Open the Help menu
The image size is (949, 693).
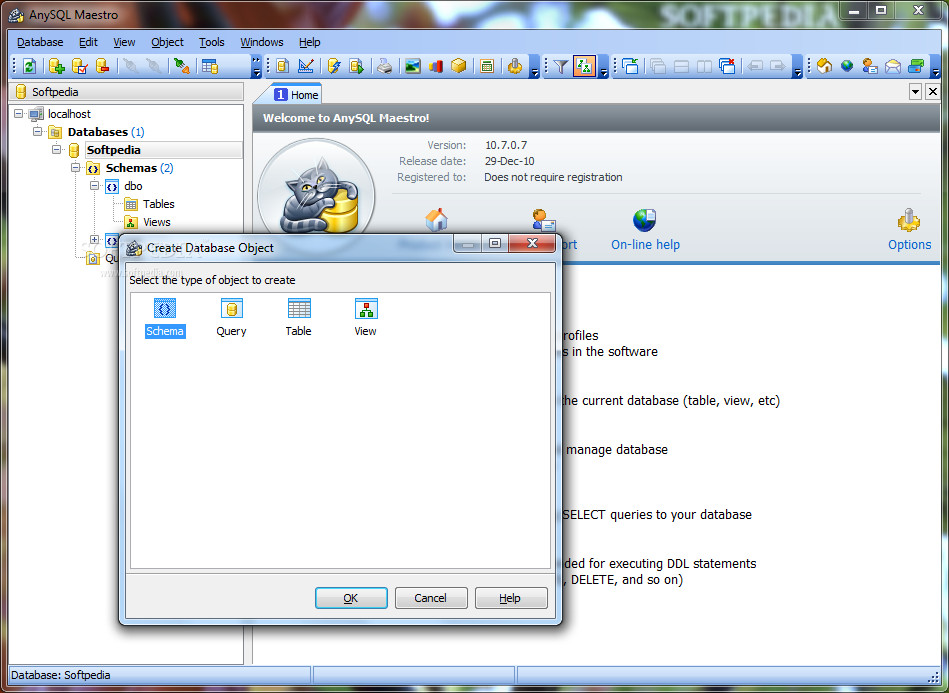point(309,42)
